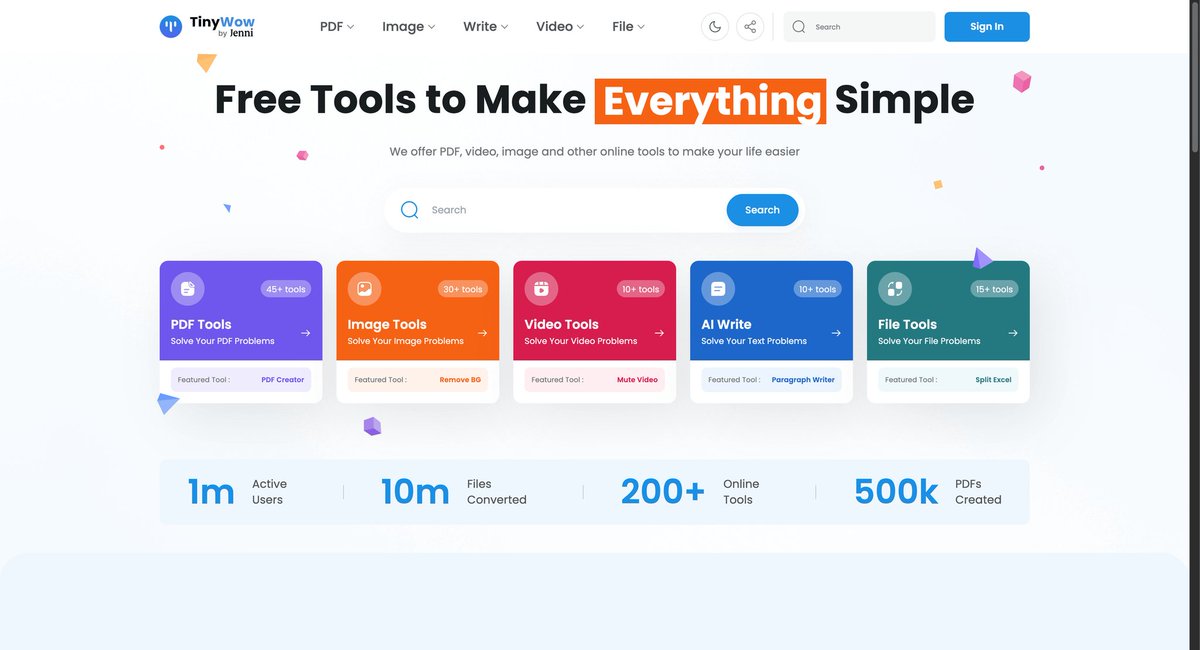Click the arrow on AI Write card

click(x=836, y=333)
